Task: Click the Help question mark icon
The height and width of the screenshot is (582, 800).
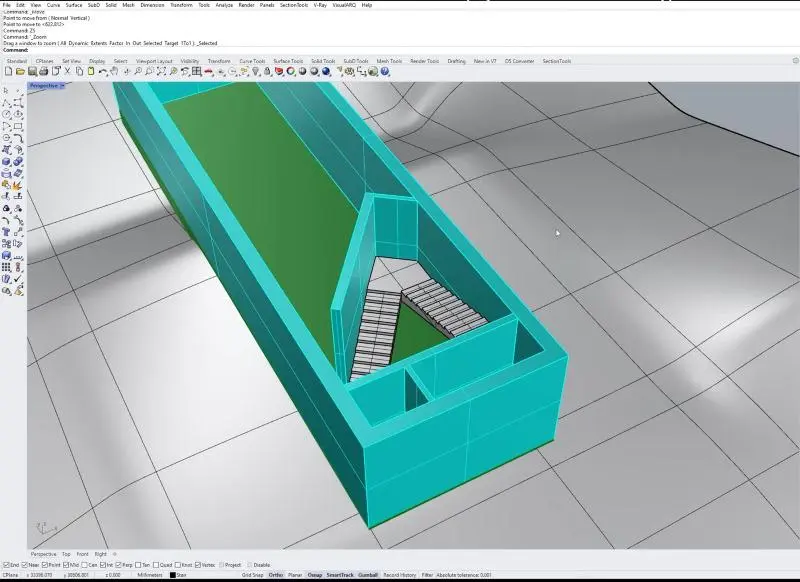Action: (385, 72)
